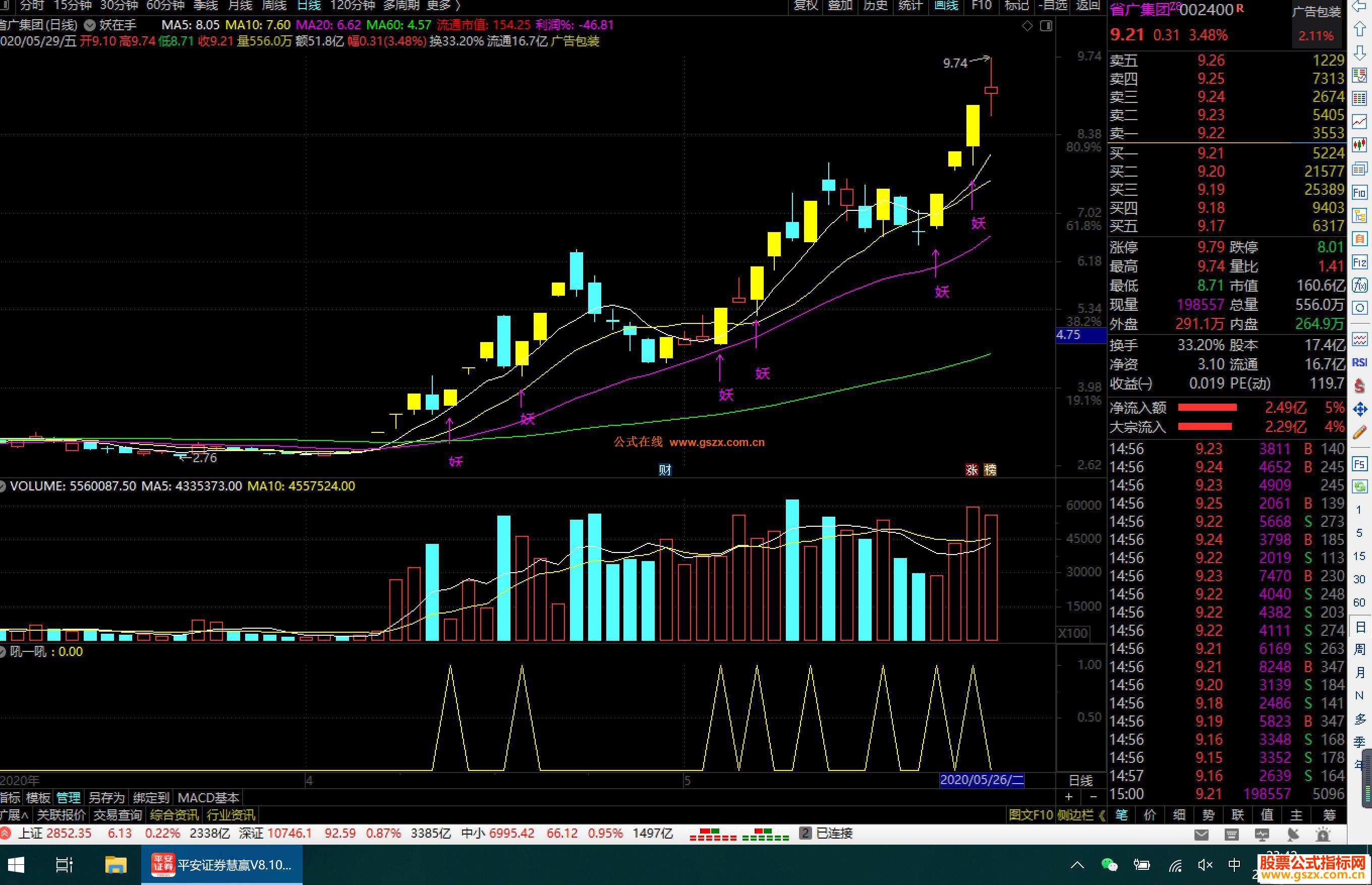Screen dimensions: 1372x885
Task: Switch to 1-minute period in sidebar
Action: pos(1359,510)
